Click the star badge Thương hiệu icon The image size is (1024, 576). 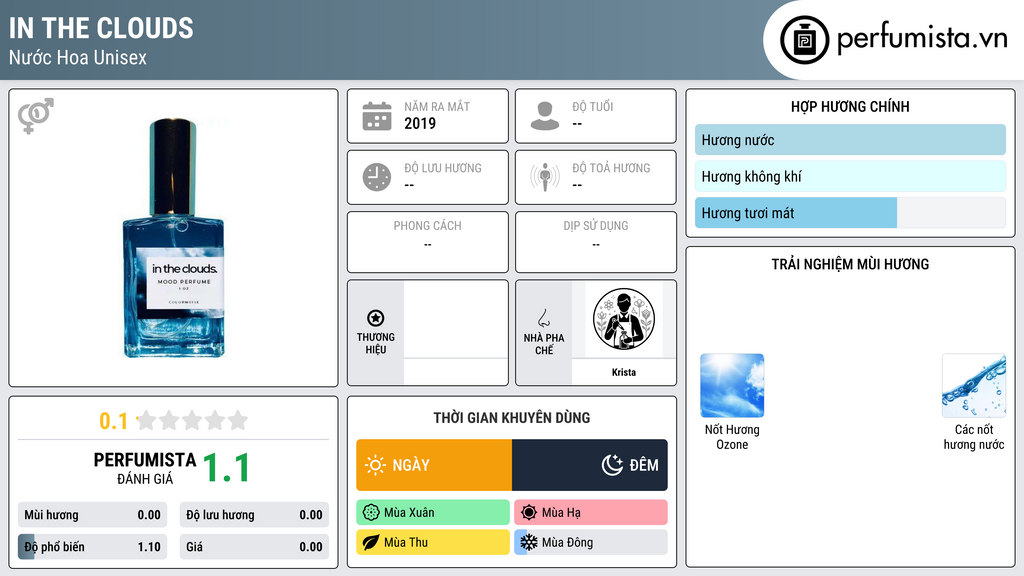click(x=376, y=318)
